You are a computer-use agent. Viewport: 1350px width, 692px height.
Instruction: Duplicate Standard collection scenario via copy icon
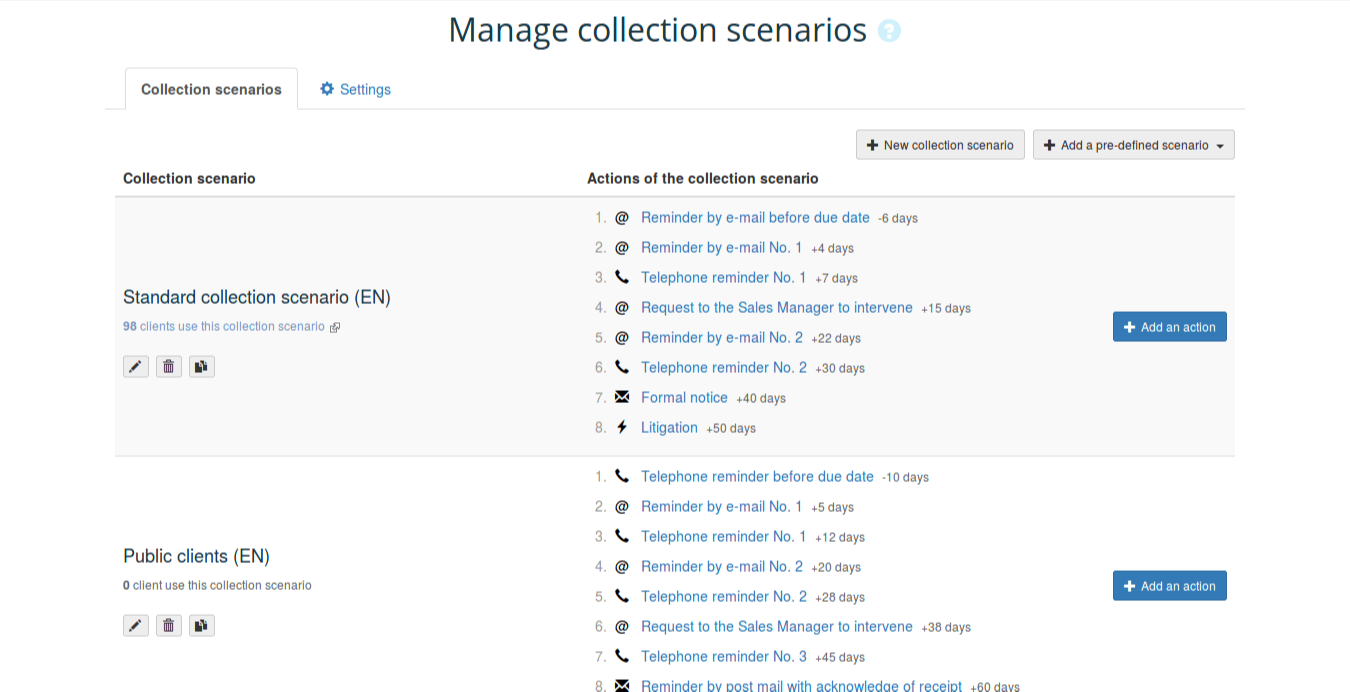click(202, 367)
